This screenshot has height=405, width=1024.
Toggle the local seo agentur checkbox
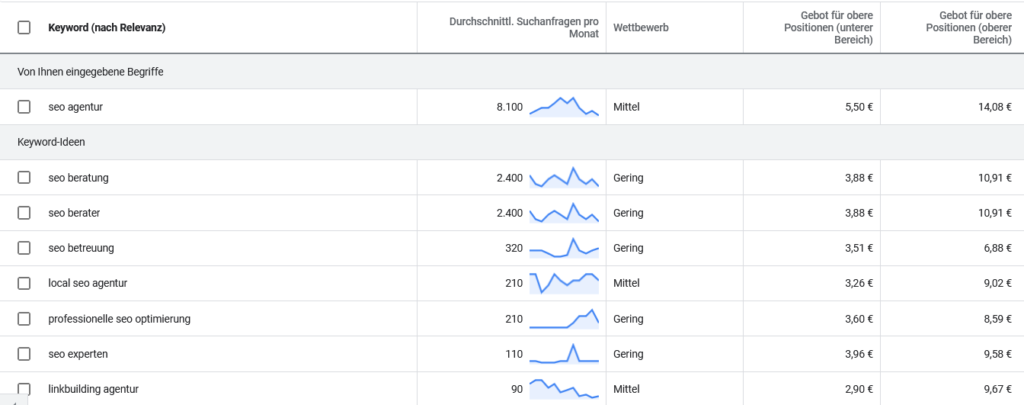point(24,283)
